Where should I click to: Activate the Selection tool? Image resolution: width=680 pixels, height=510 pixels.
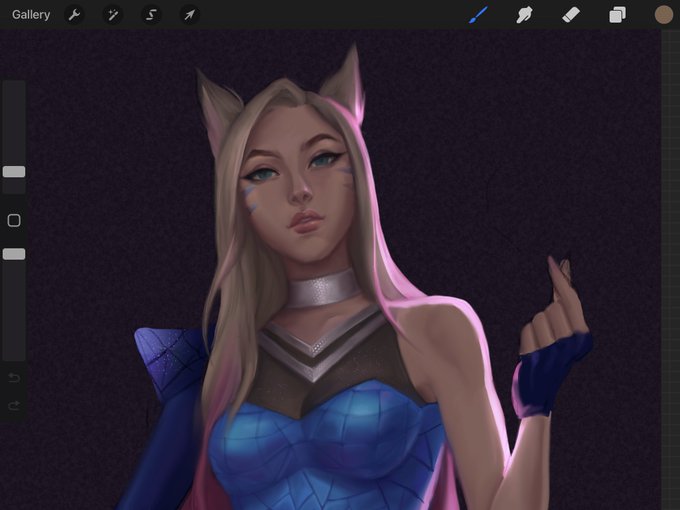(151, 15)
